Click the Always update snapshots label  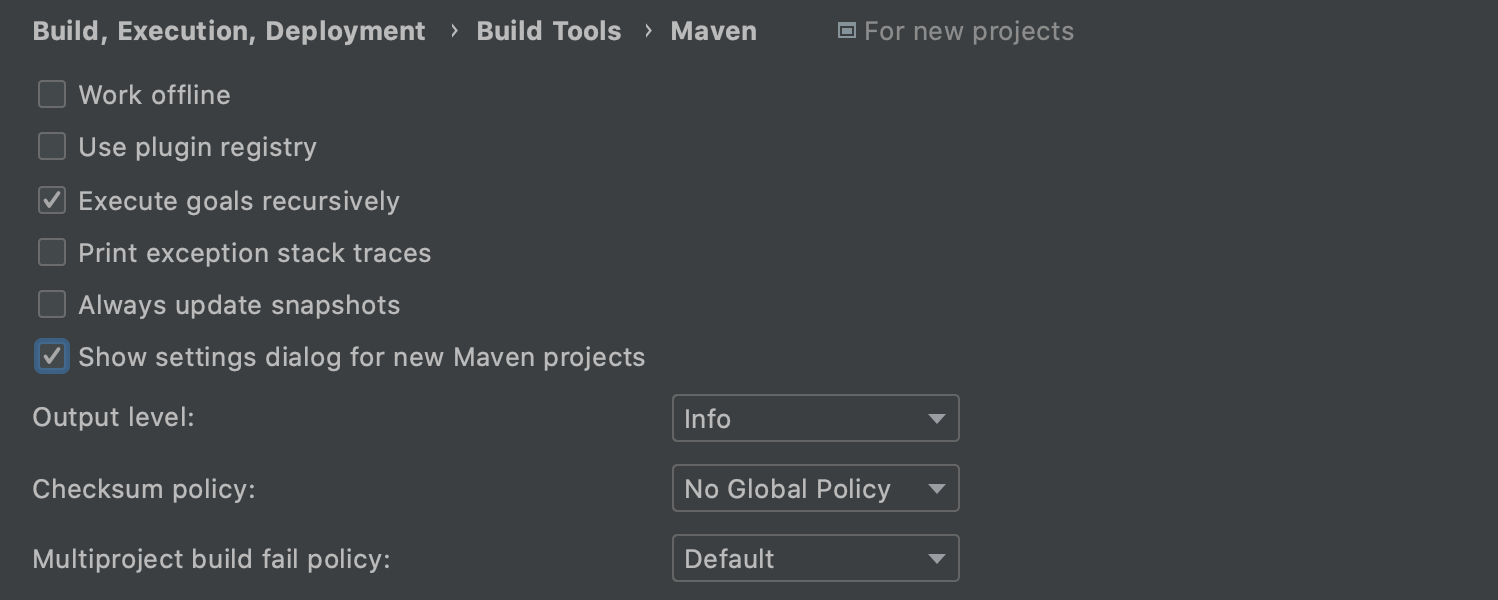[x=239, y=305]
